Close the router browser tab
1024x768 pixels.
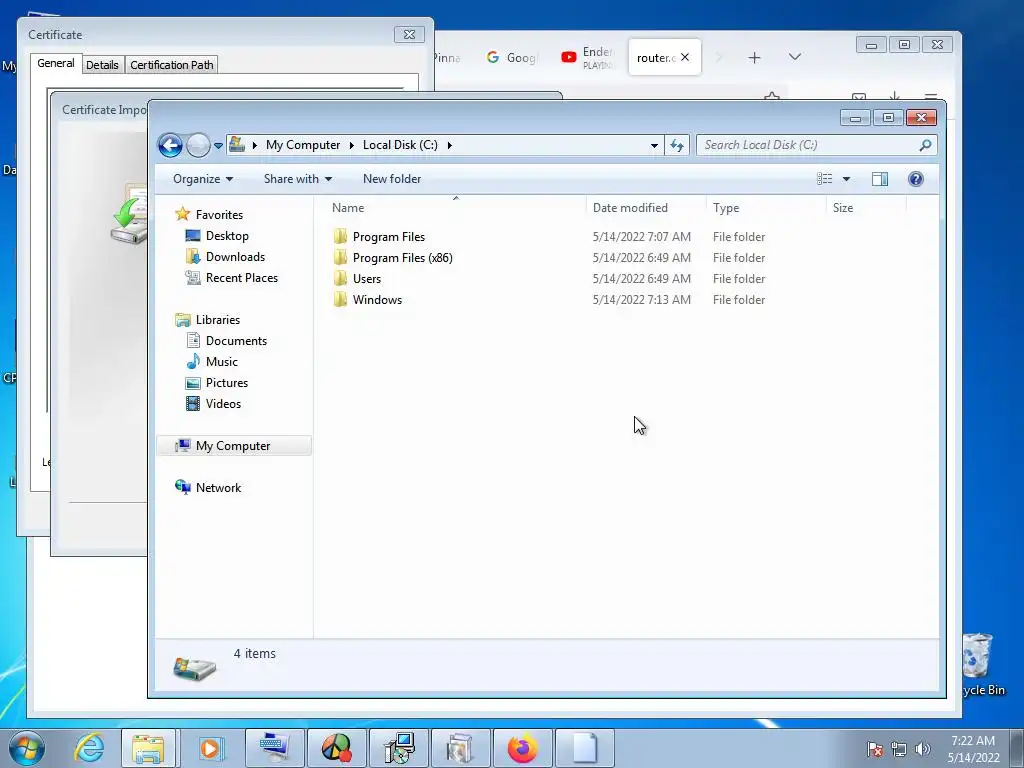(x=684, y=57)
